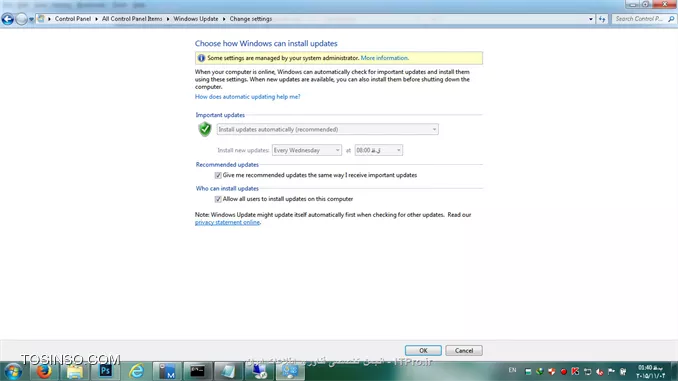Viewport: 678px width, 381px height.
Task: Open Photoshop from the taskbar
Action: pos(105,371)
